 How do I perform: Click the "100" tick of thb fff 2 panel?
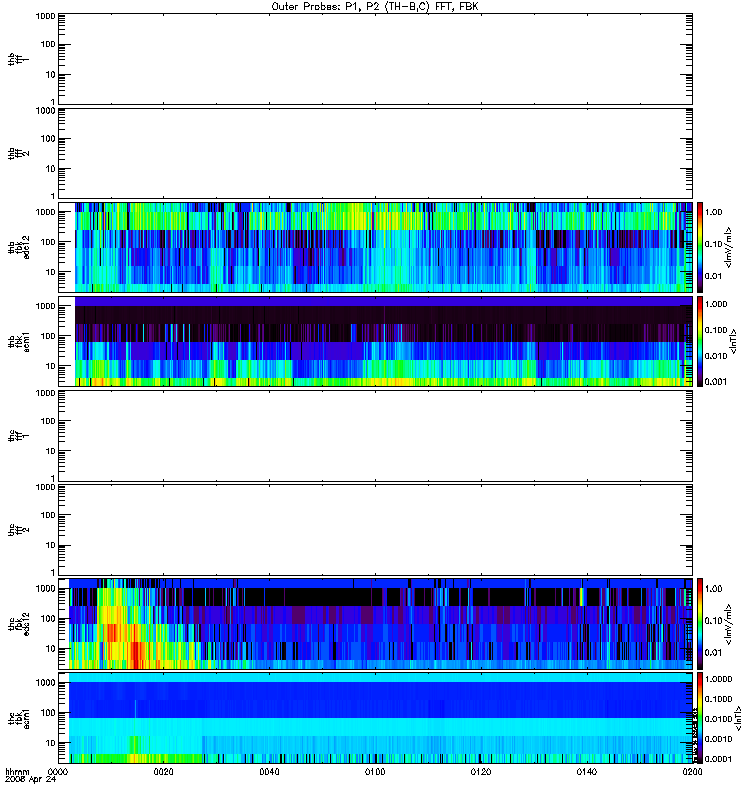coord(47,139)
